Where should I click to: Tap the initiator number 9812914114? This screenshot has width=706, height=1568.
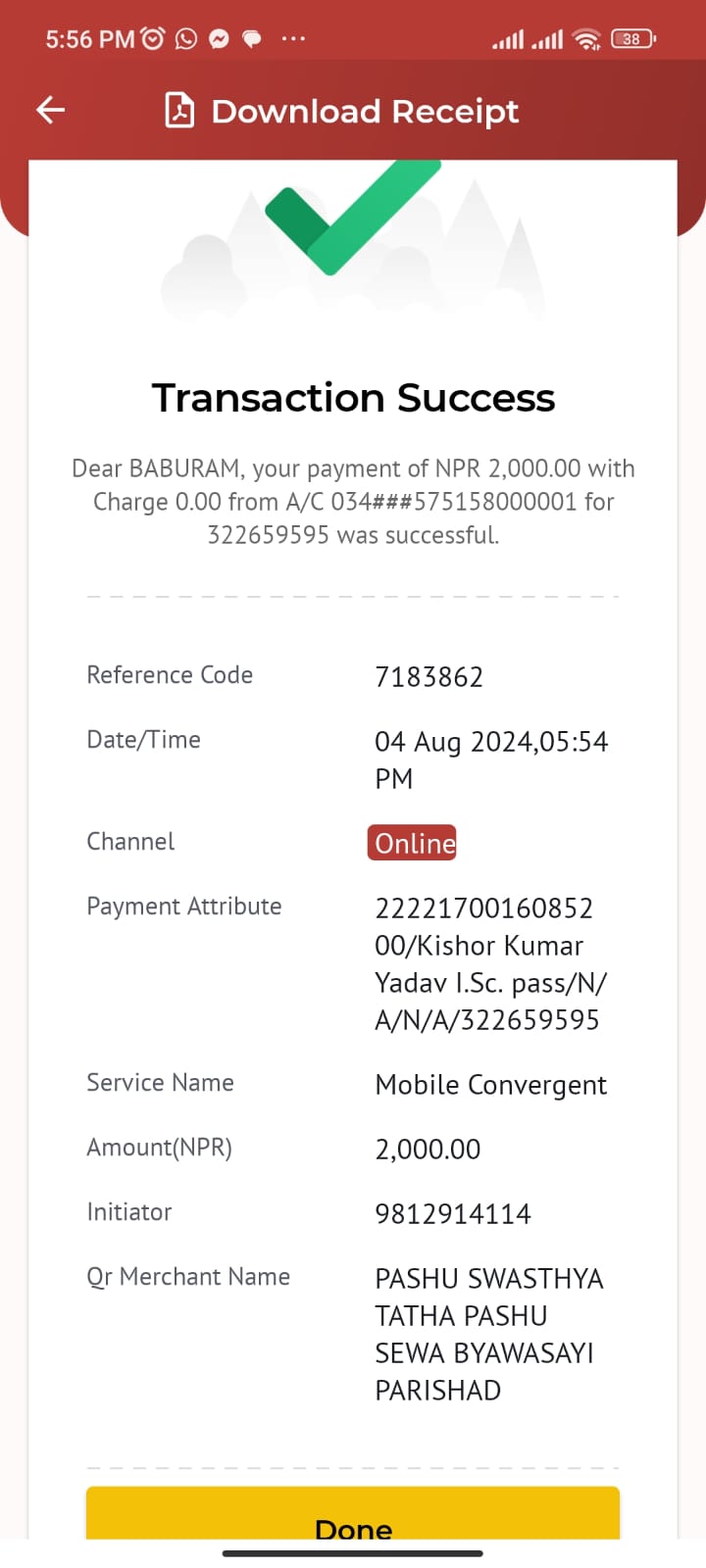(453, 1214)
